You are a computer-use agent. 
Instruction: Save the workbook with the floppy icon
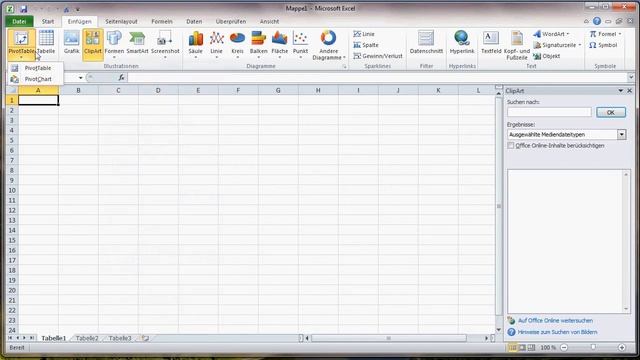[24, 9]
